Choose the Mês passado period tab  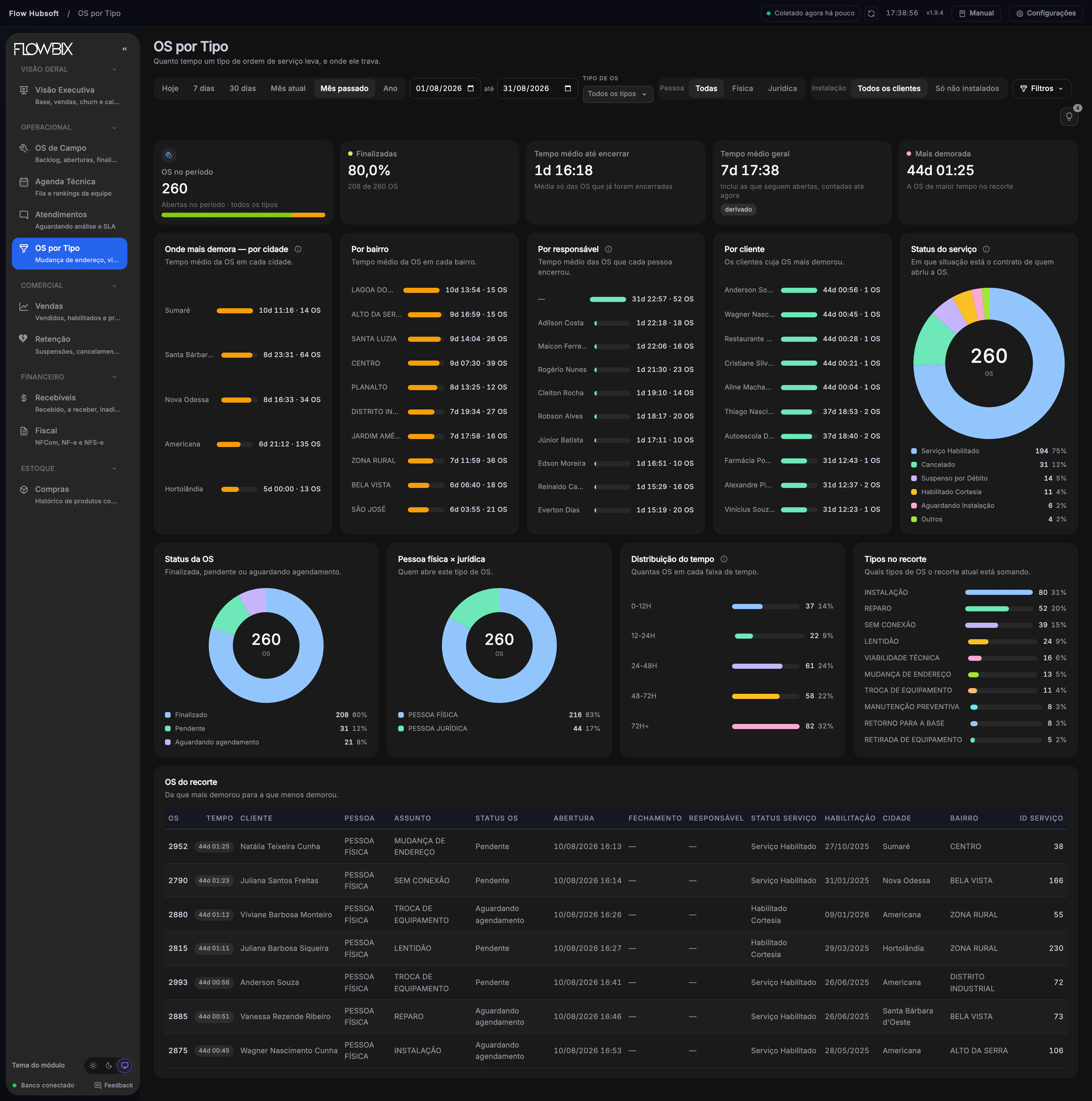tap(344, 88)
